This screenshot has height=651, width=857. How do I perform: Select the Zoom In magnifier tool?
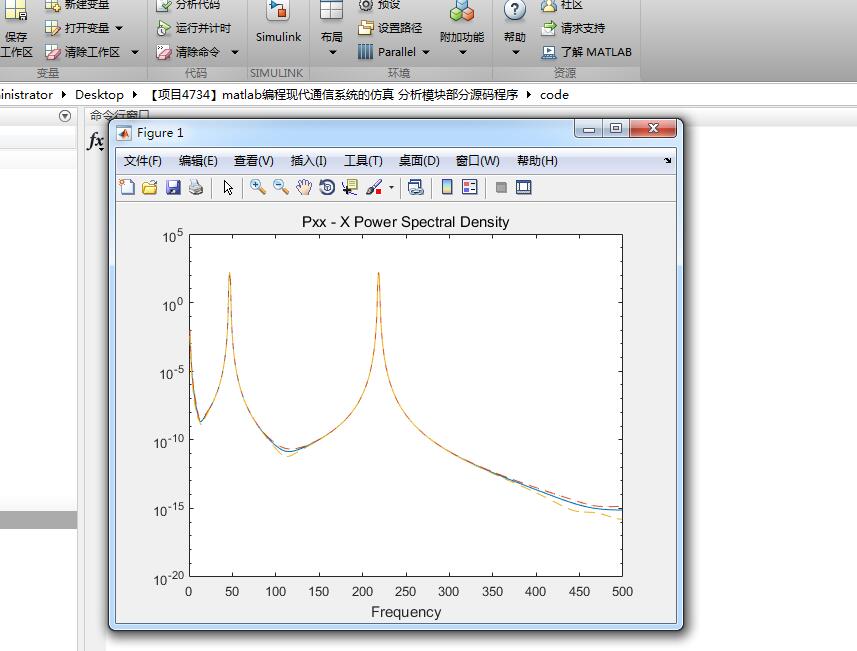pos(257,187)
